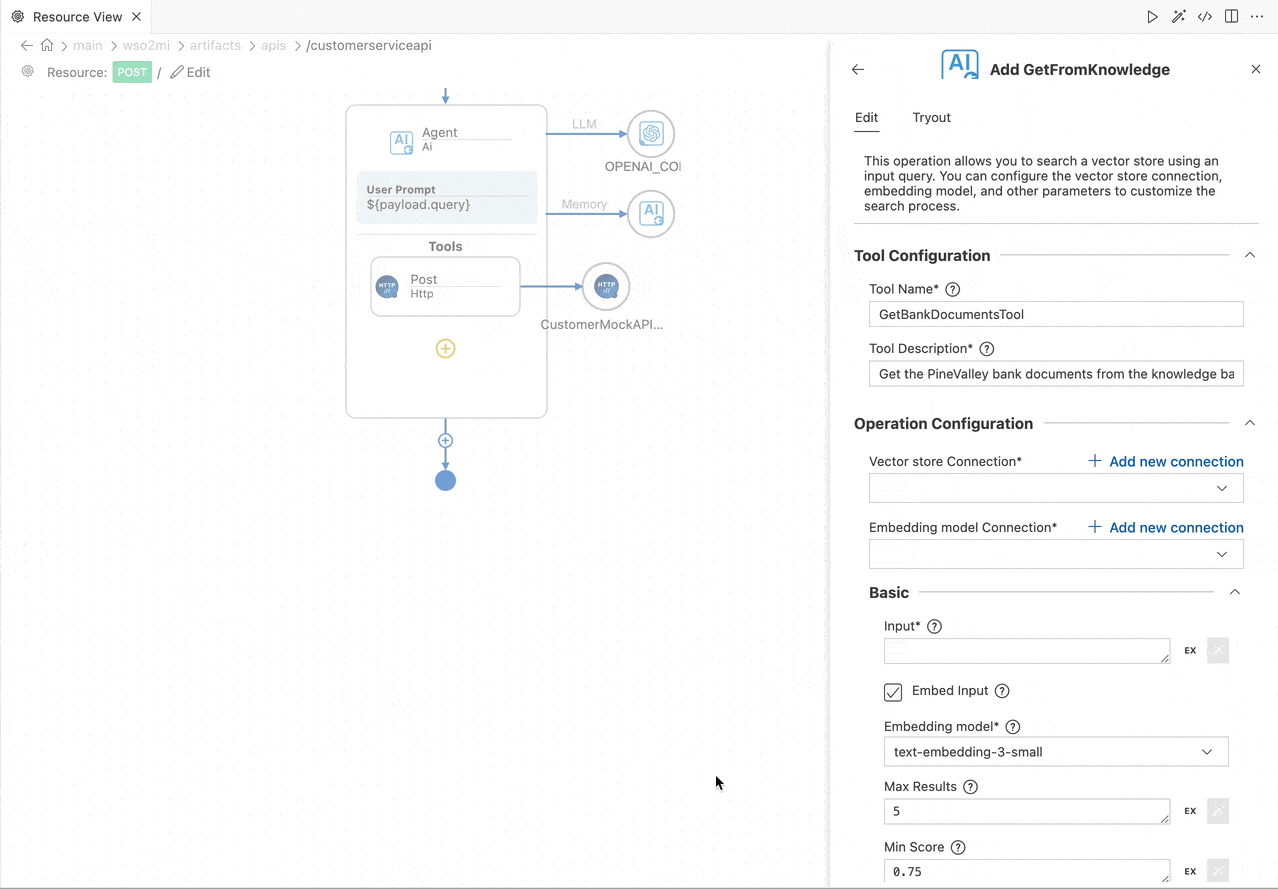
Task: Show source code view icon
Action: coord(1205,17)
